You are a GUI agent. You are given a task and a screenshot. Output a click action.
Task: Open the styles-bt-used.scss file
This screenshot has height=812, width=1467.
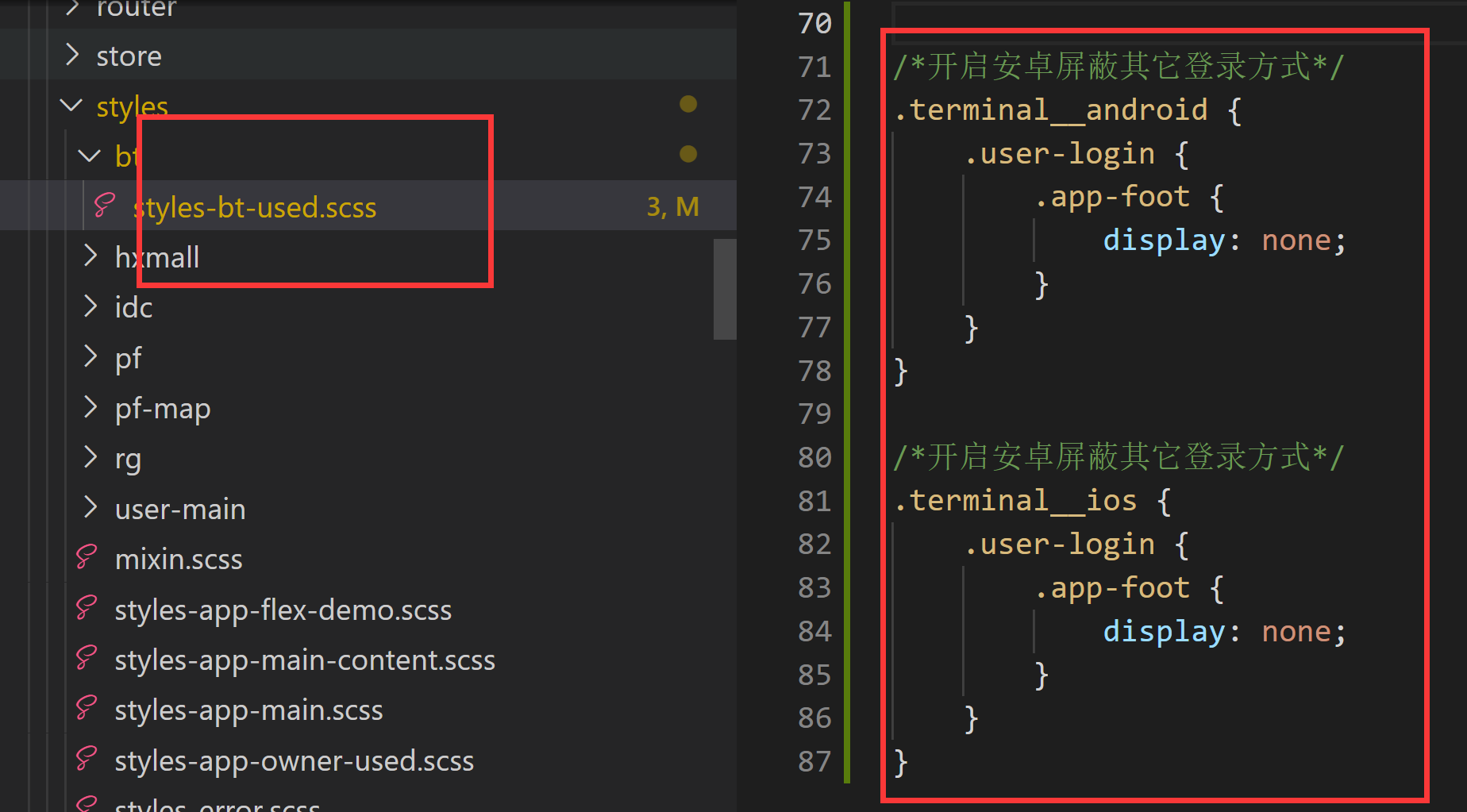pyautogui.click(x=254, y=207)
